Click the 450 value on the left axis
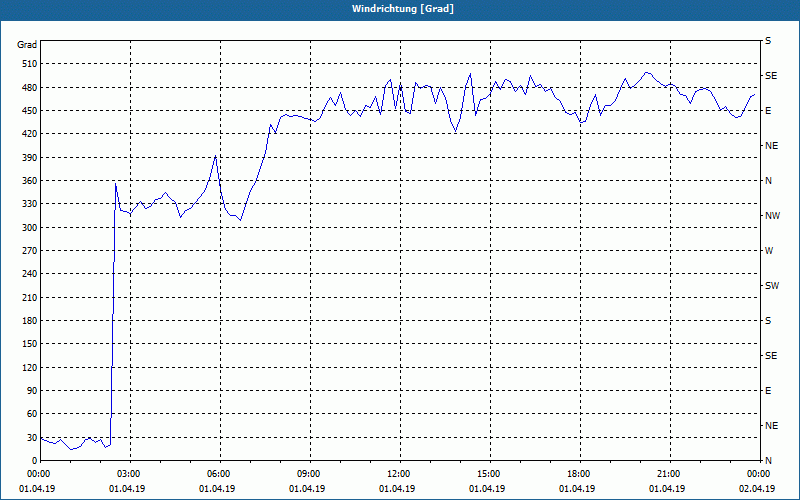The height and width of the screenshot is (500, 800). click(x=30, y=111)
